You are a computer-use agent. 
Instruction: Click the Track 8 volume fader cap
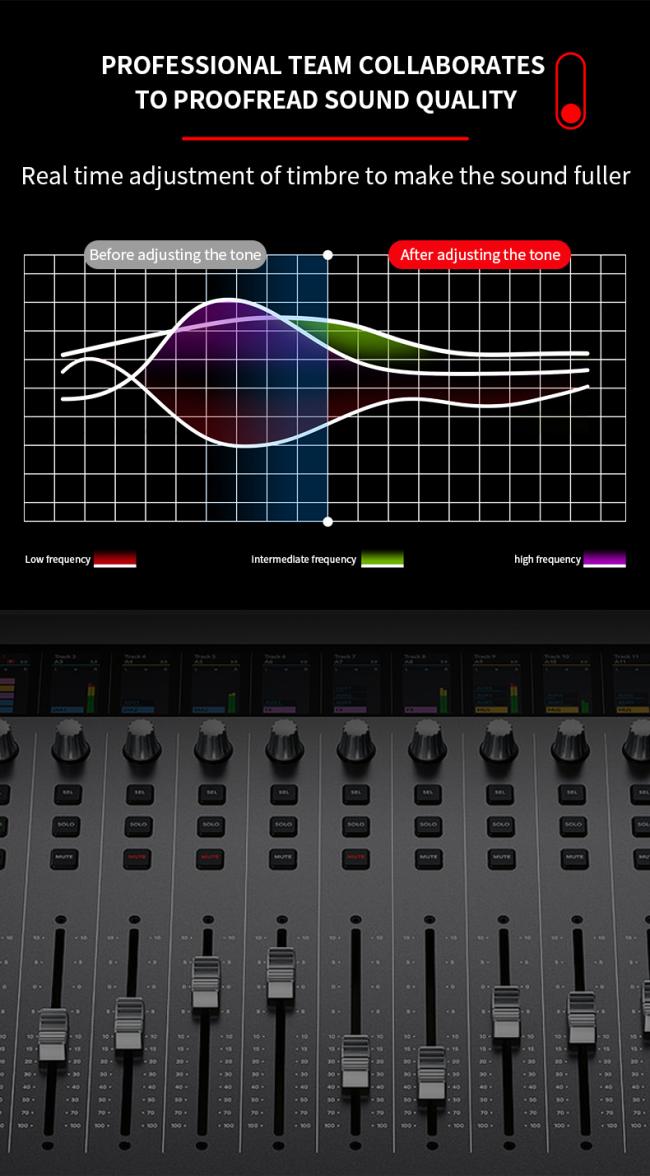[x=431, y=1072]
